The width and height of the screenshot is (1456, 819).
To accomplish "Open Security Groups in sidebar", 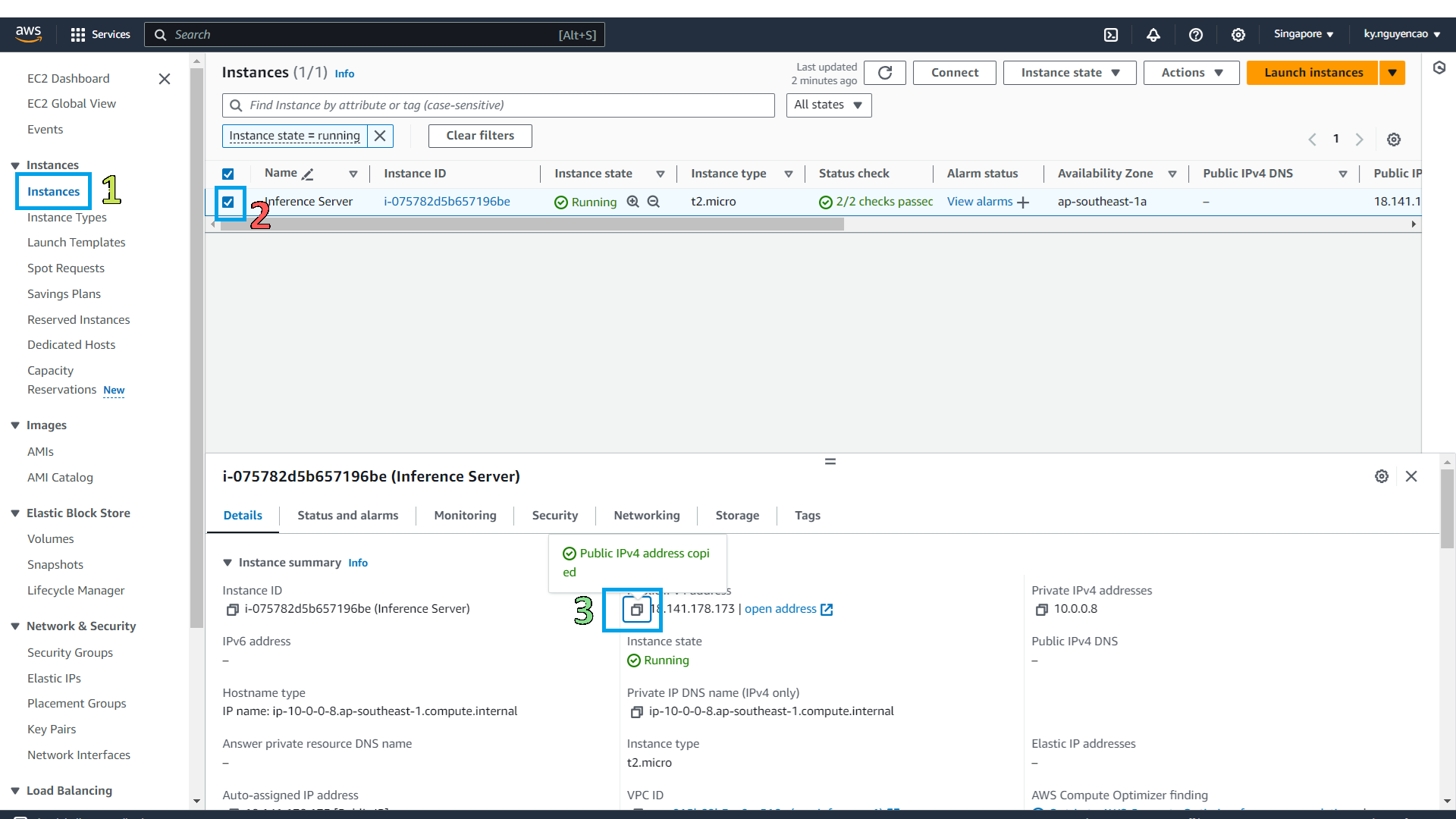I will pos(70,653).
